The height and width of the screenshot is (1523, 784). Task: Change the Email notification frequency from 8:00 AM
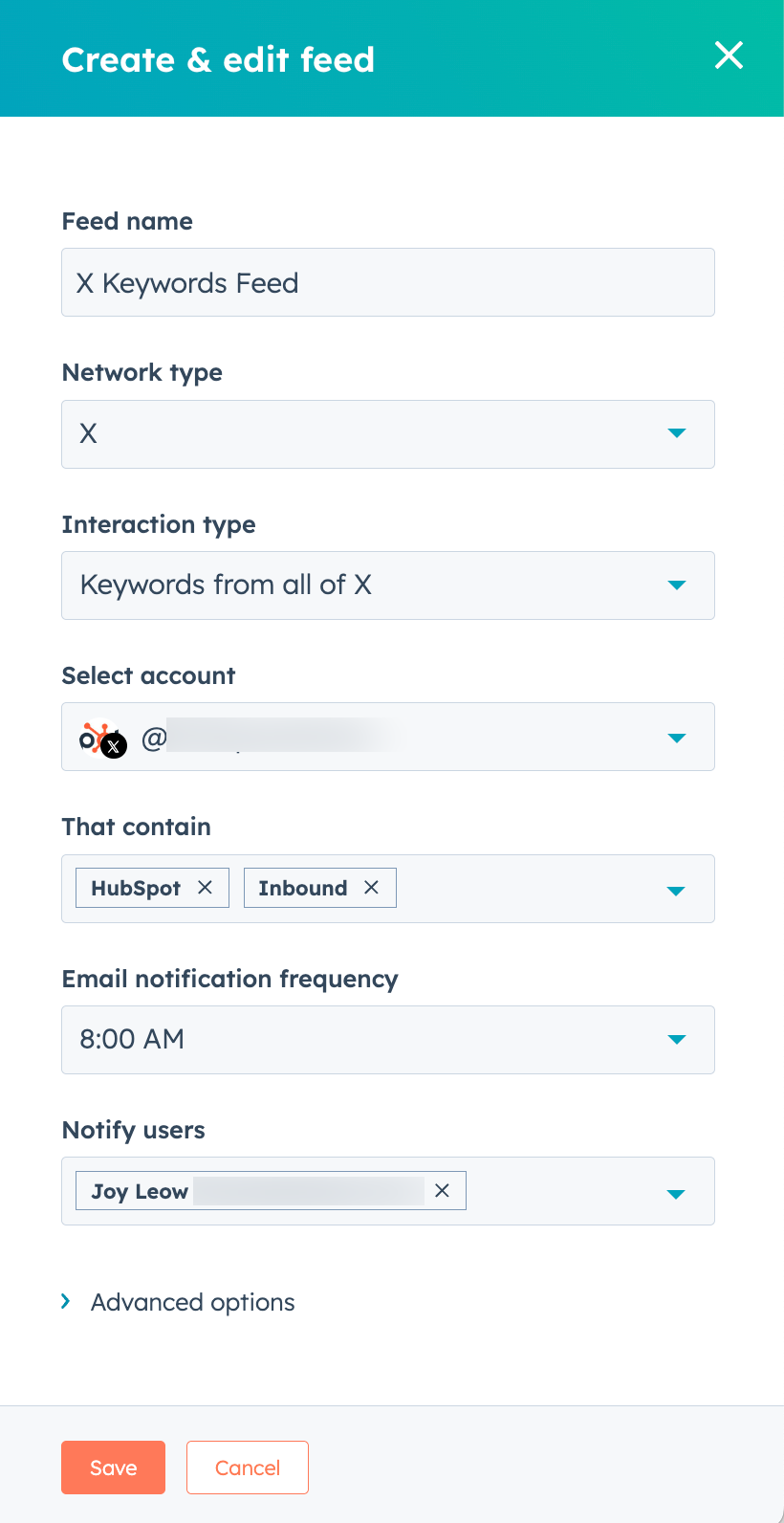pyautogui.click(x=676, y=1040)
